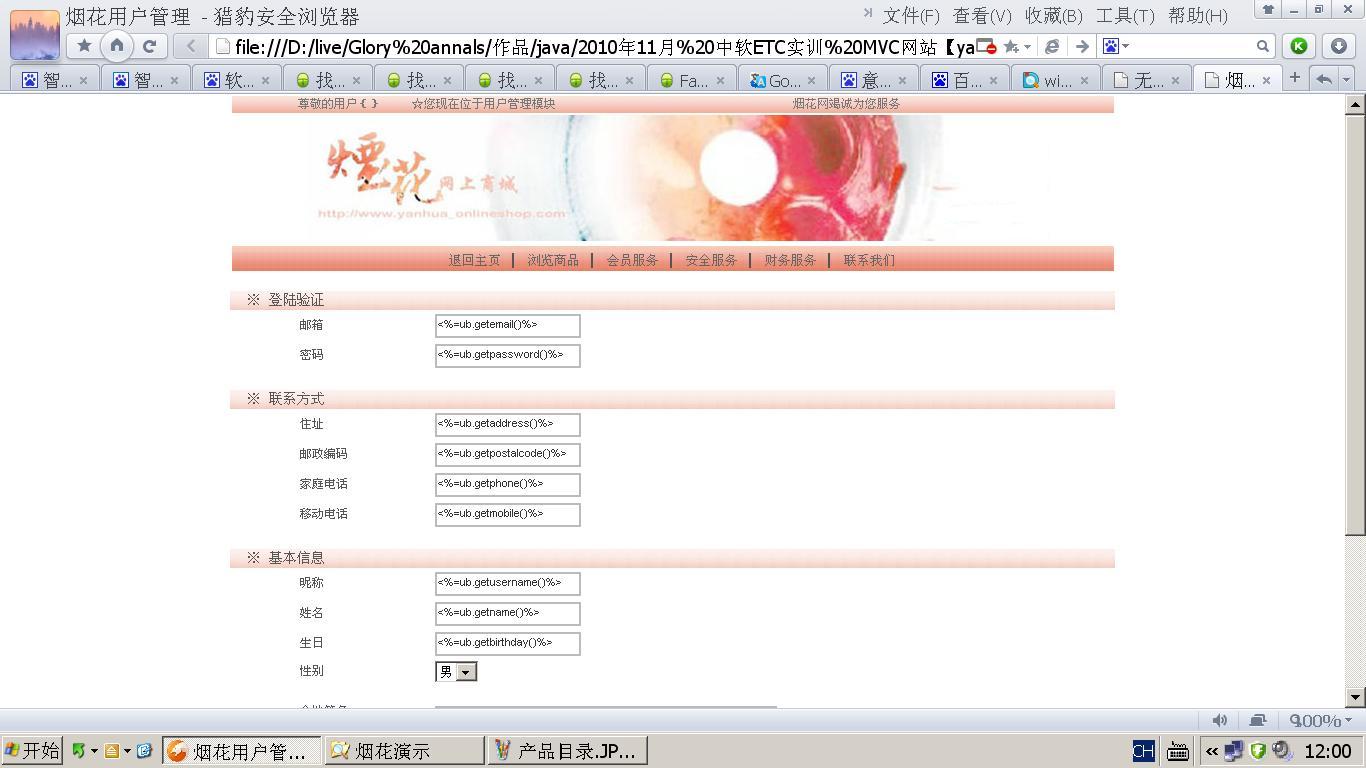Click the 密码 password input field
Screen dimensions: 1366x768
[507, 356]
